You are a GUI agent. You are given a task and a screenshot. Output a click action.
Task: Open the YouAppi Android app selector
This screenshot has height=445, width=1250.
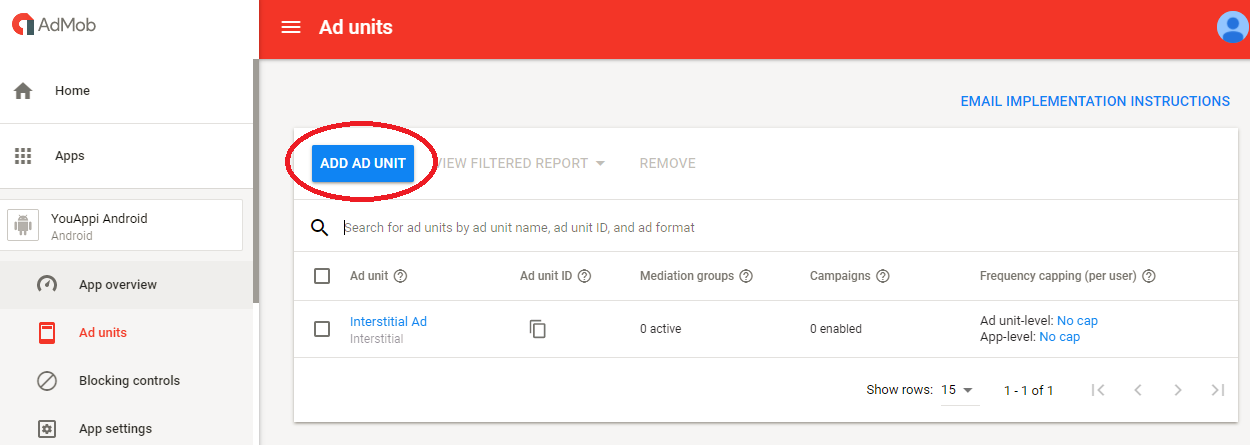[x=125, y=226]
